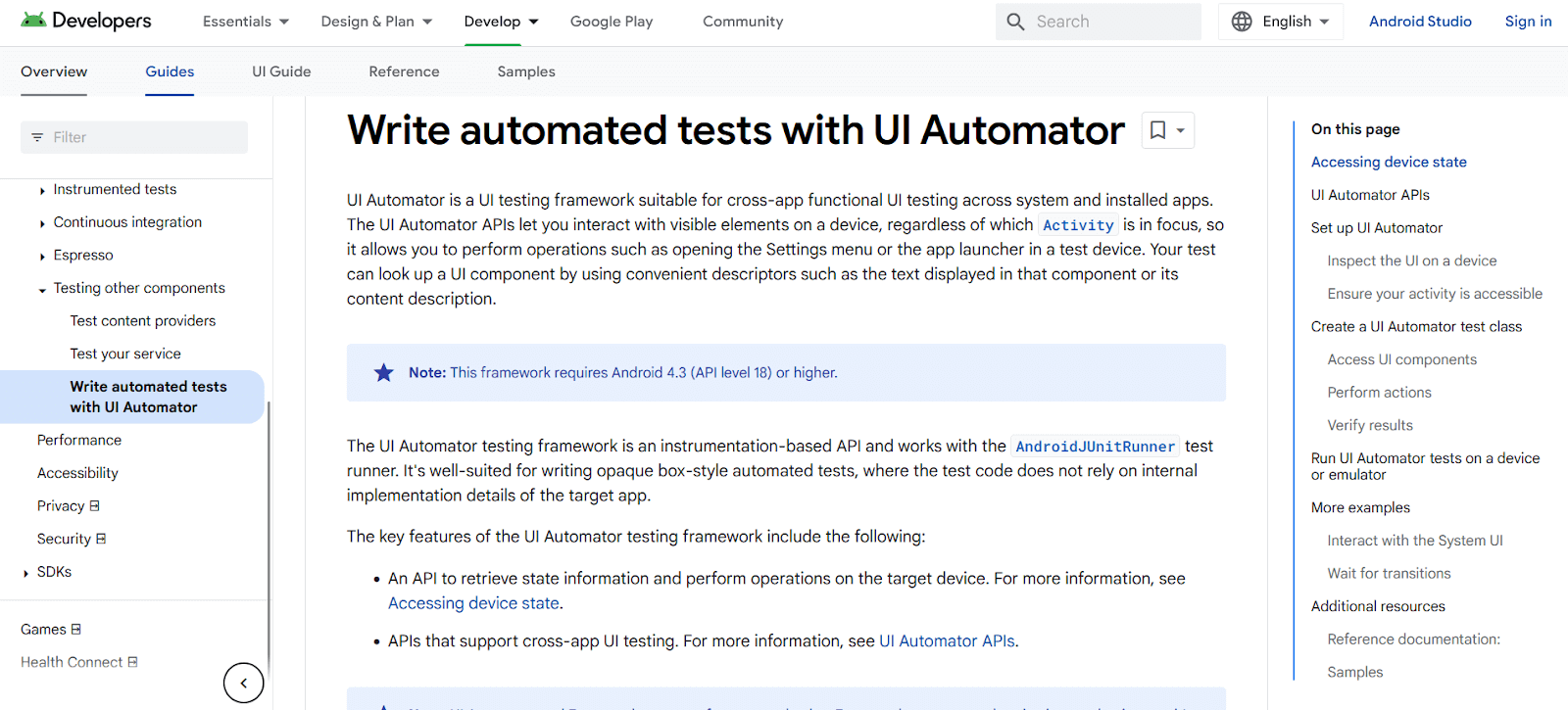Click the bookmark icon beside the page title
Screen dimensions: 1568x710
tap(1157, 130)
